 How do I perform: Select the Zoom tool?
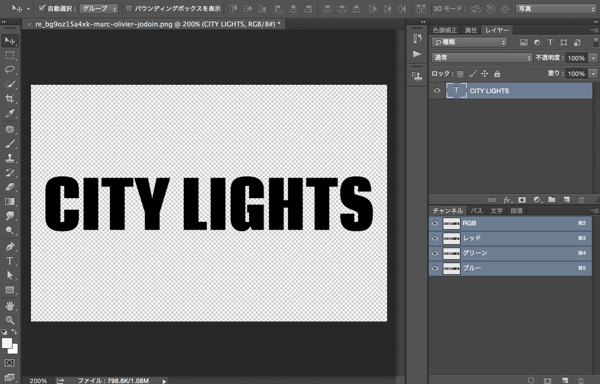coord(10,320)
